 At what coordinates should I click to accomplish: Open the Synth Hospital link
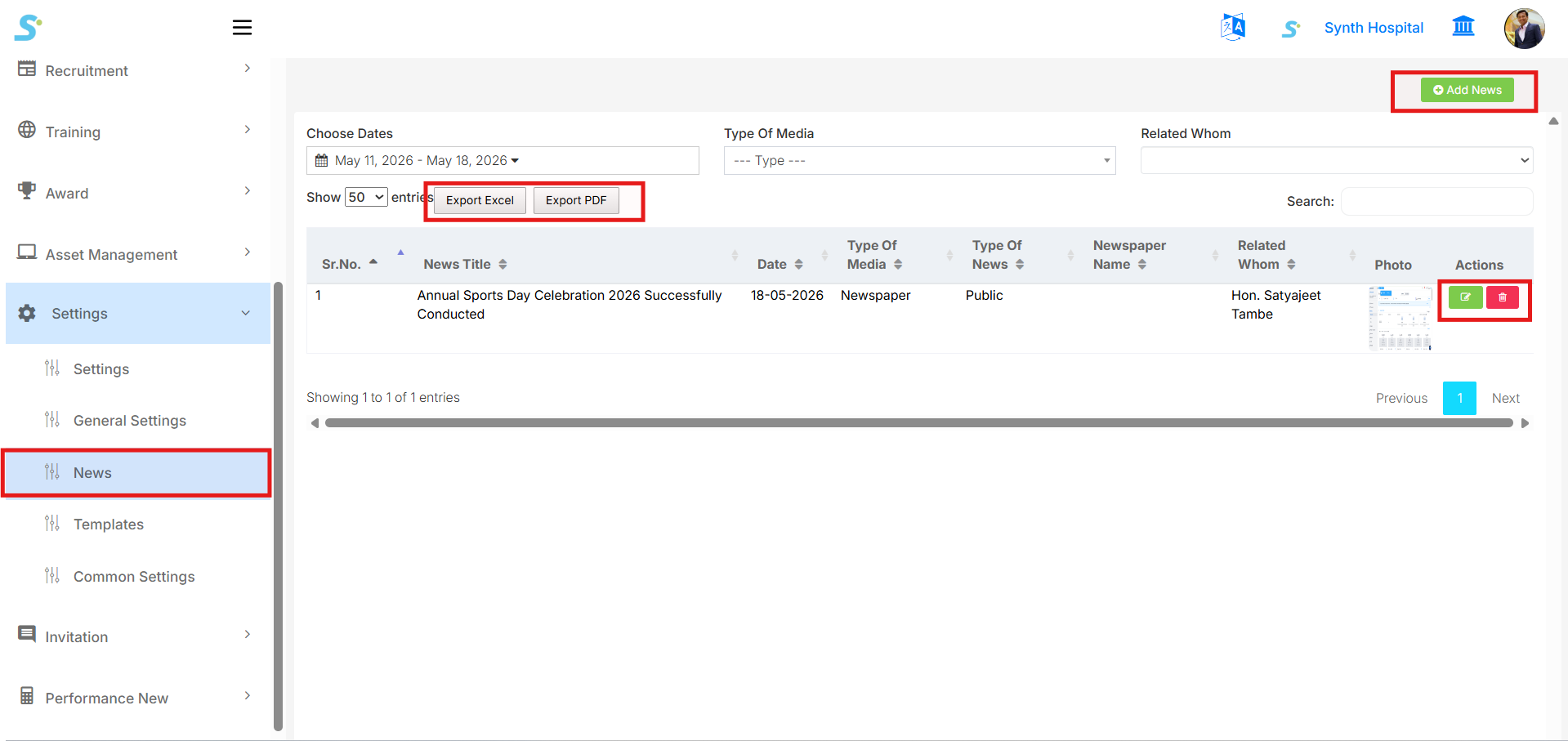pos(1374,28)
